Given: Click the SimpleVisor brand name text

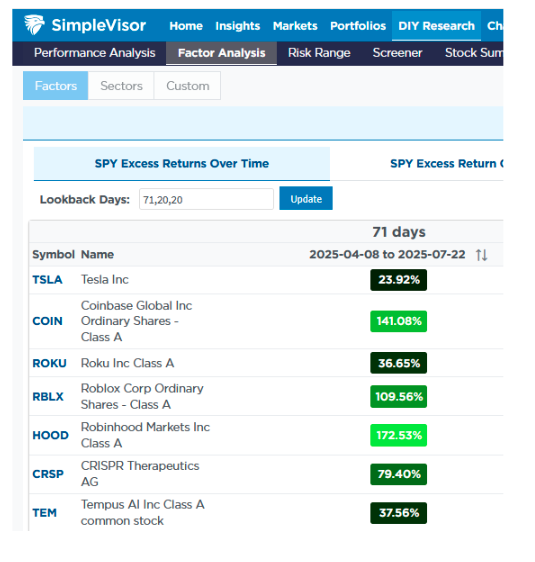Looking at the screenshot, I should (x=99, y=25).
